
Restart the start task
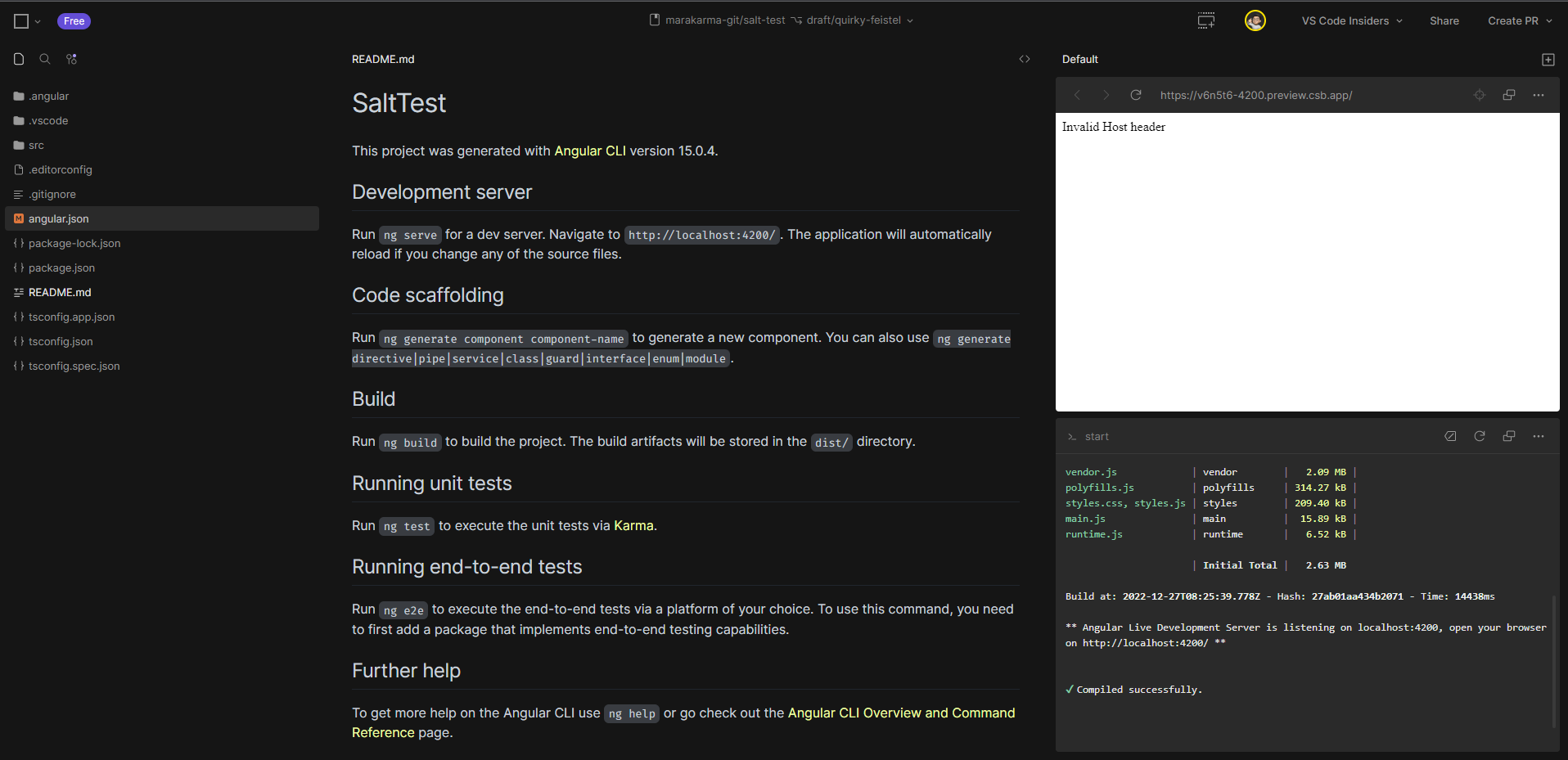pyautogui.click(x=1480, y=436)
